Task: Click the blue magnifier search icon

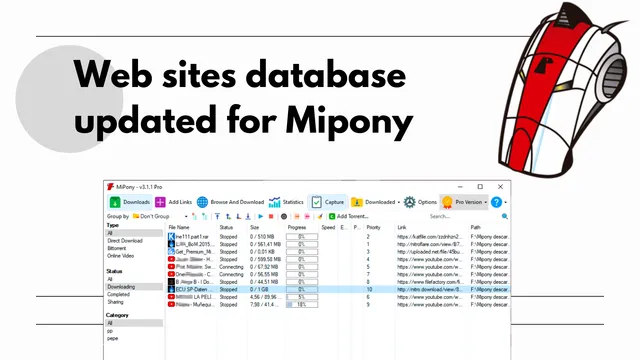Action: pyautogui.click(x=505, y=216)
